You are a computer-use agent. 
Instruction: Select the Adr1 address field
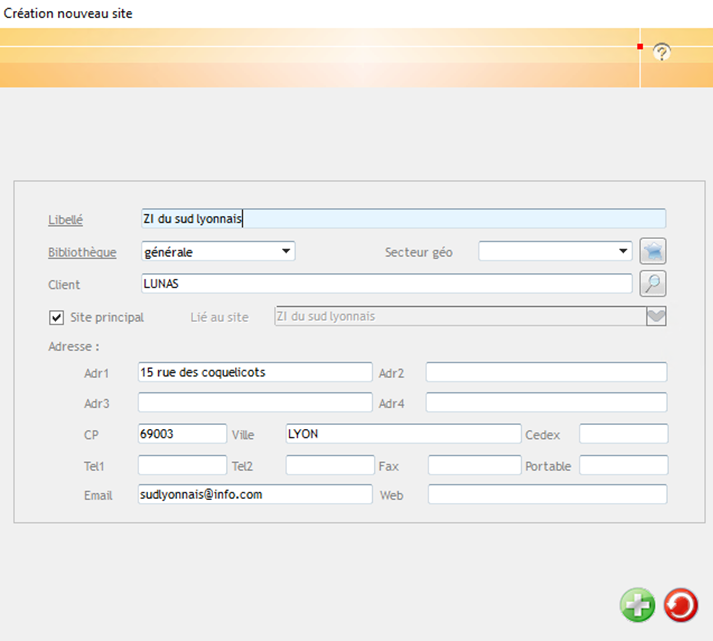pyautogui.click(x=255, y=372)
